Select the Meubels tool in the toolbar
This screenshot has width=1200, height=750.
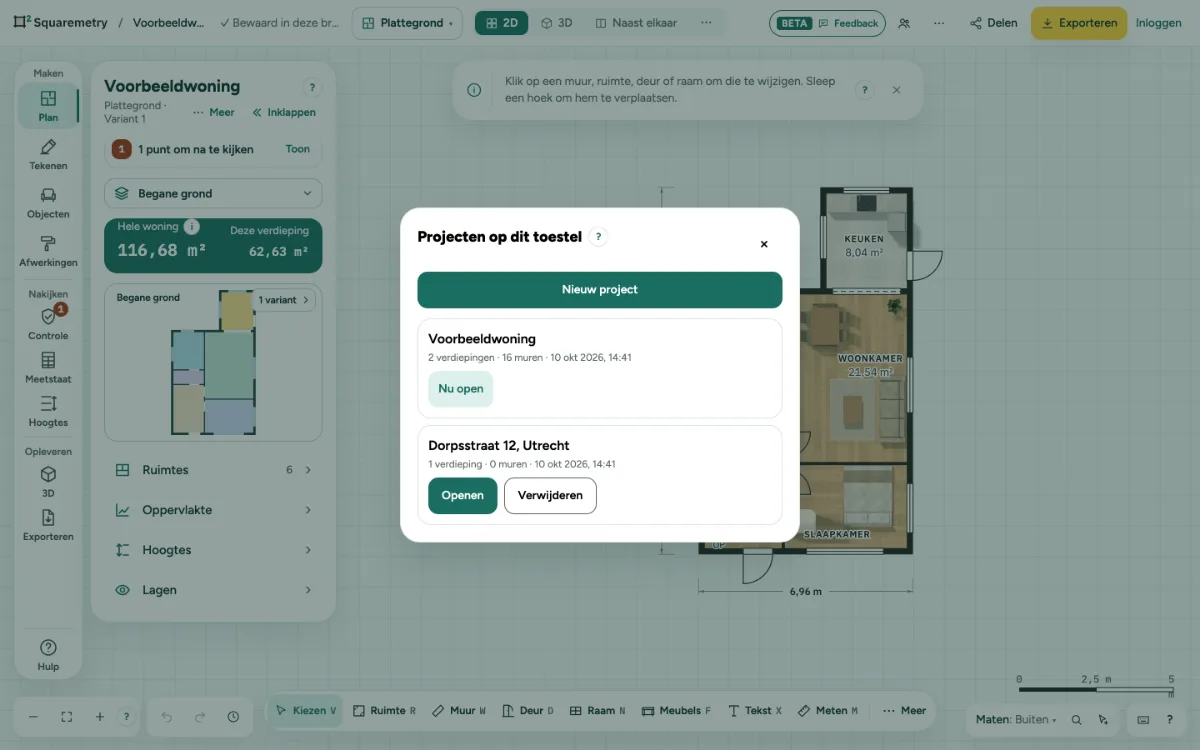coord(676,711)
